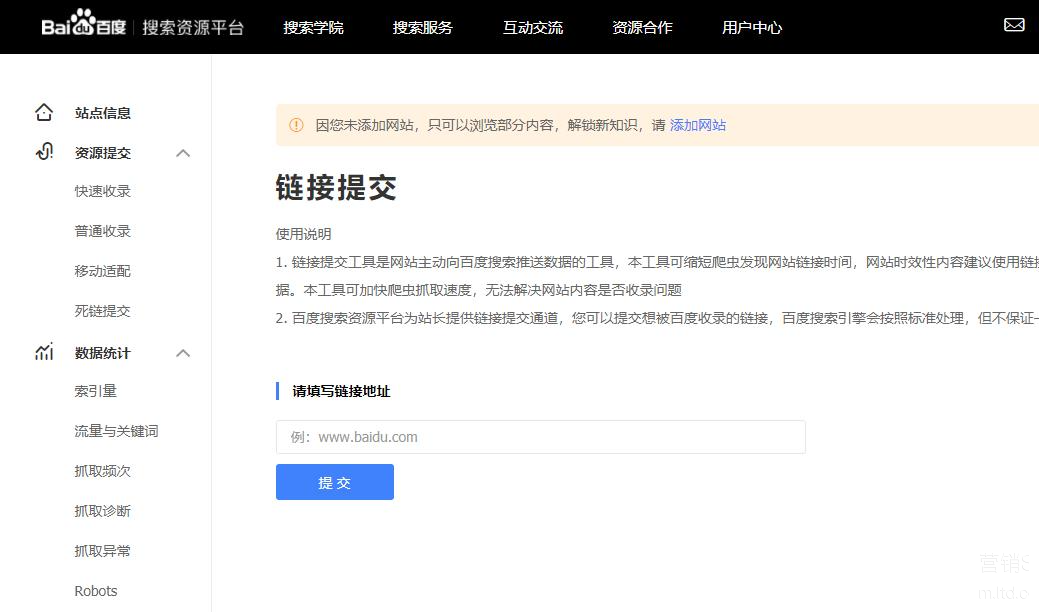The width and height of the screenshot is (1039, 612).
Task: Go to 资源合作 in navigation bar
Action: point(642,27)
